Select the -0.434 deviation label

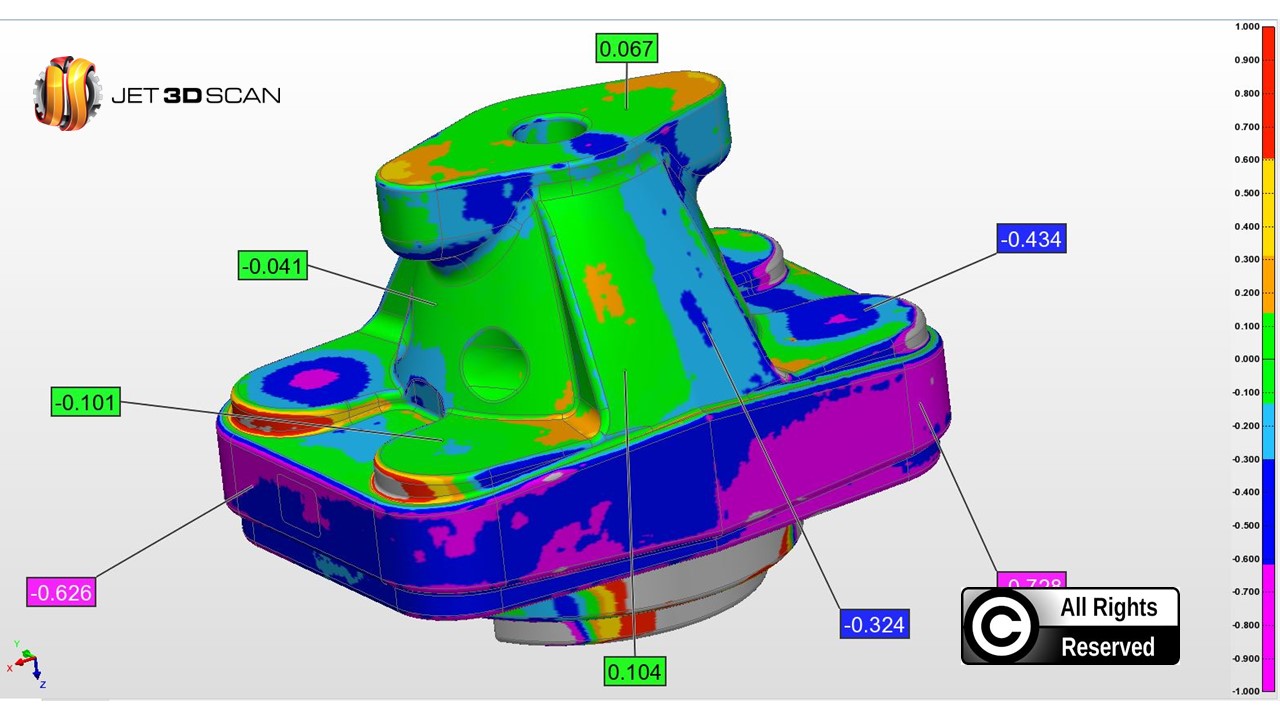(x=1031, y=239)
